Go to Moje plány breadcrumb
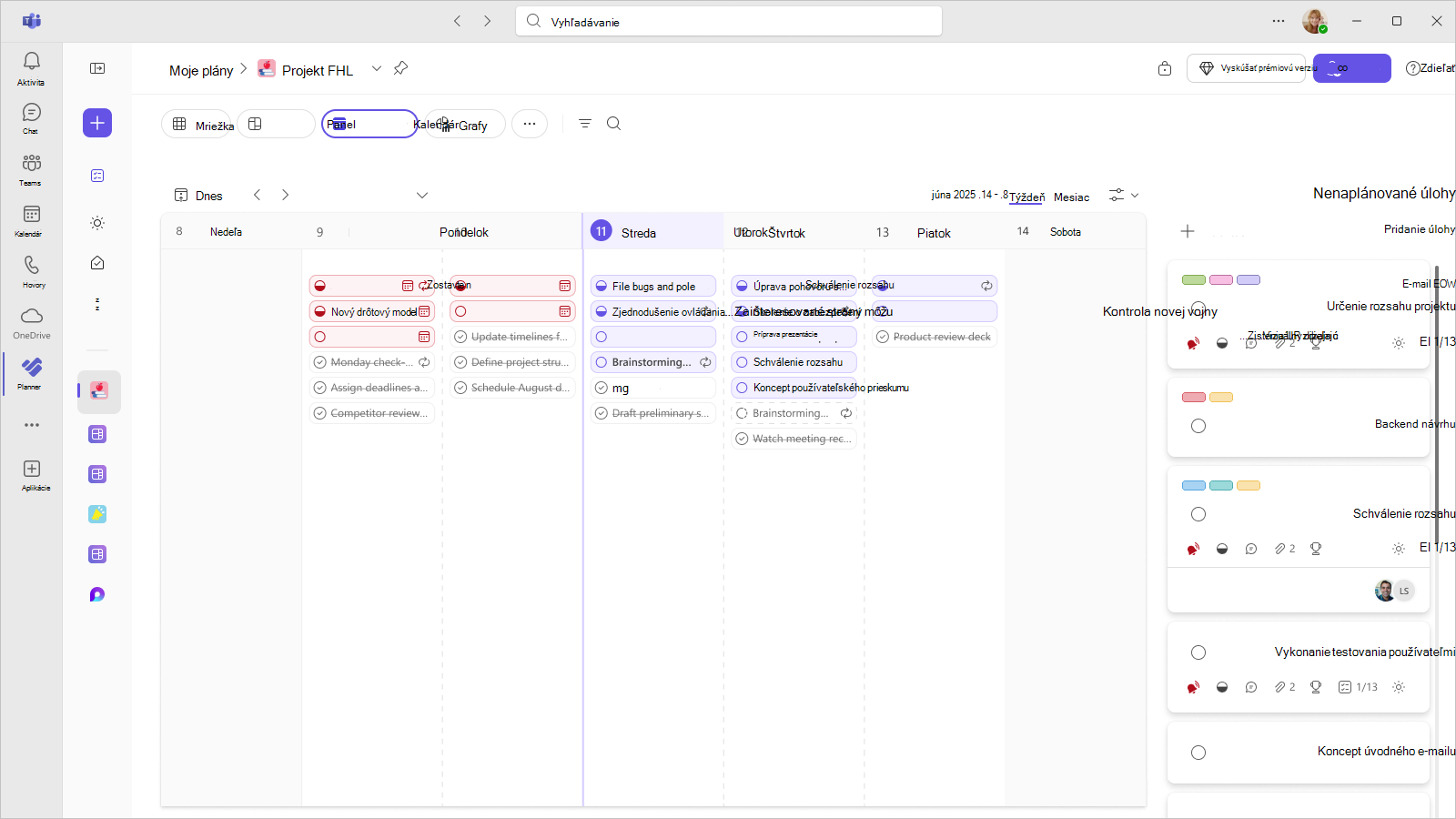 (201, 70)
